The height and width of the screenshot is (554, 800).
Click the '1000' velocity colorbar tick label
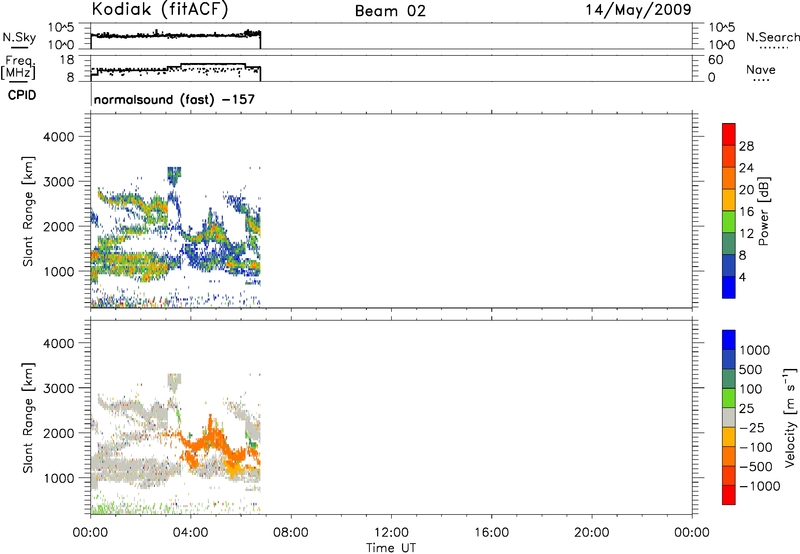pos(755,350)
